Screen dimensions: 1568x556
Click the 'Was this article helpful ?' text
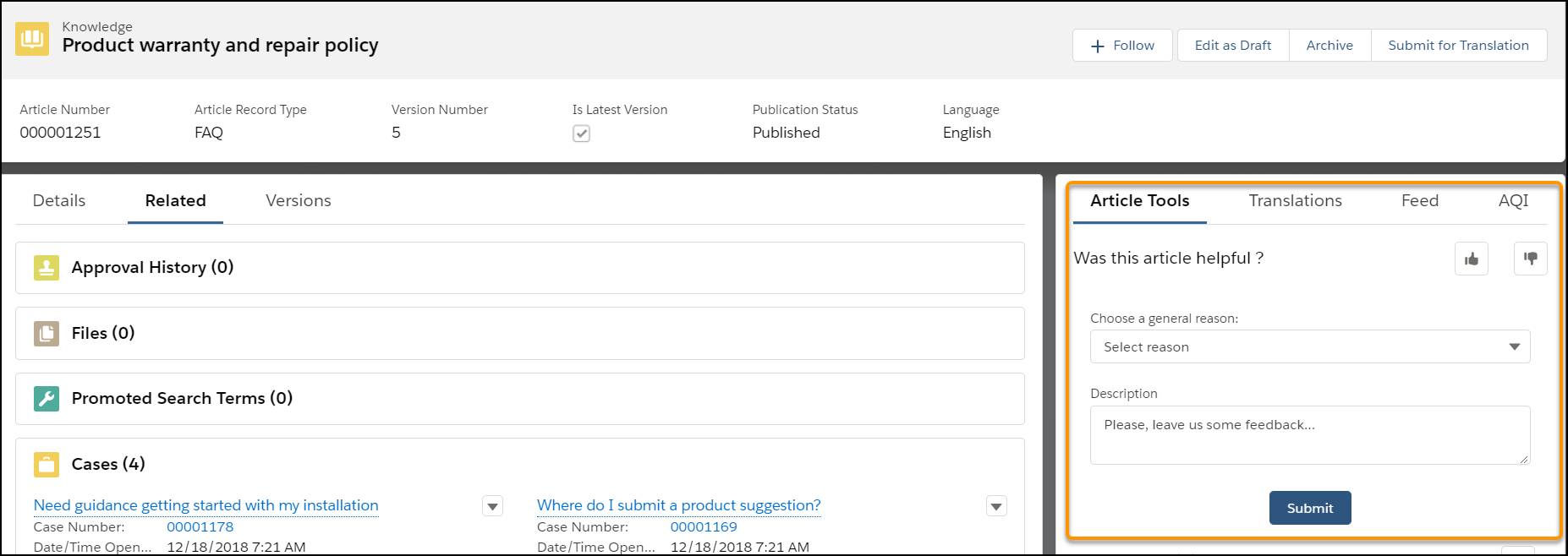1168,259
